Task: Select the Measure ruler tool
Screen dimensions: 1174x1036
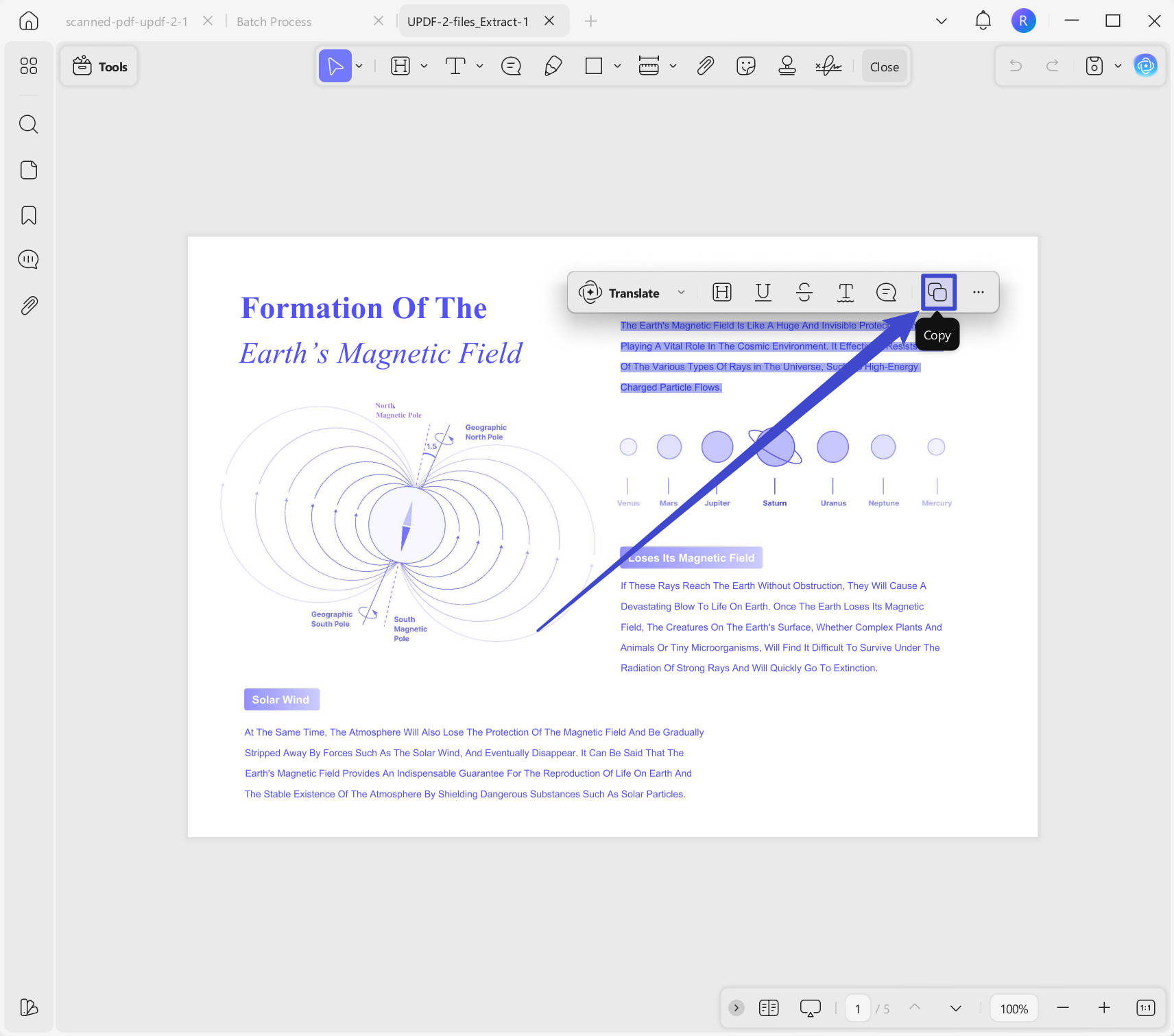Action: tap(649, 67)
